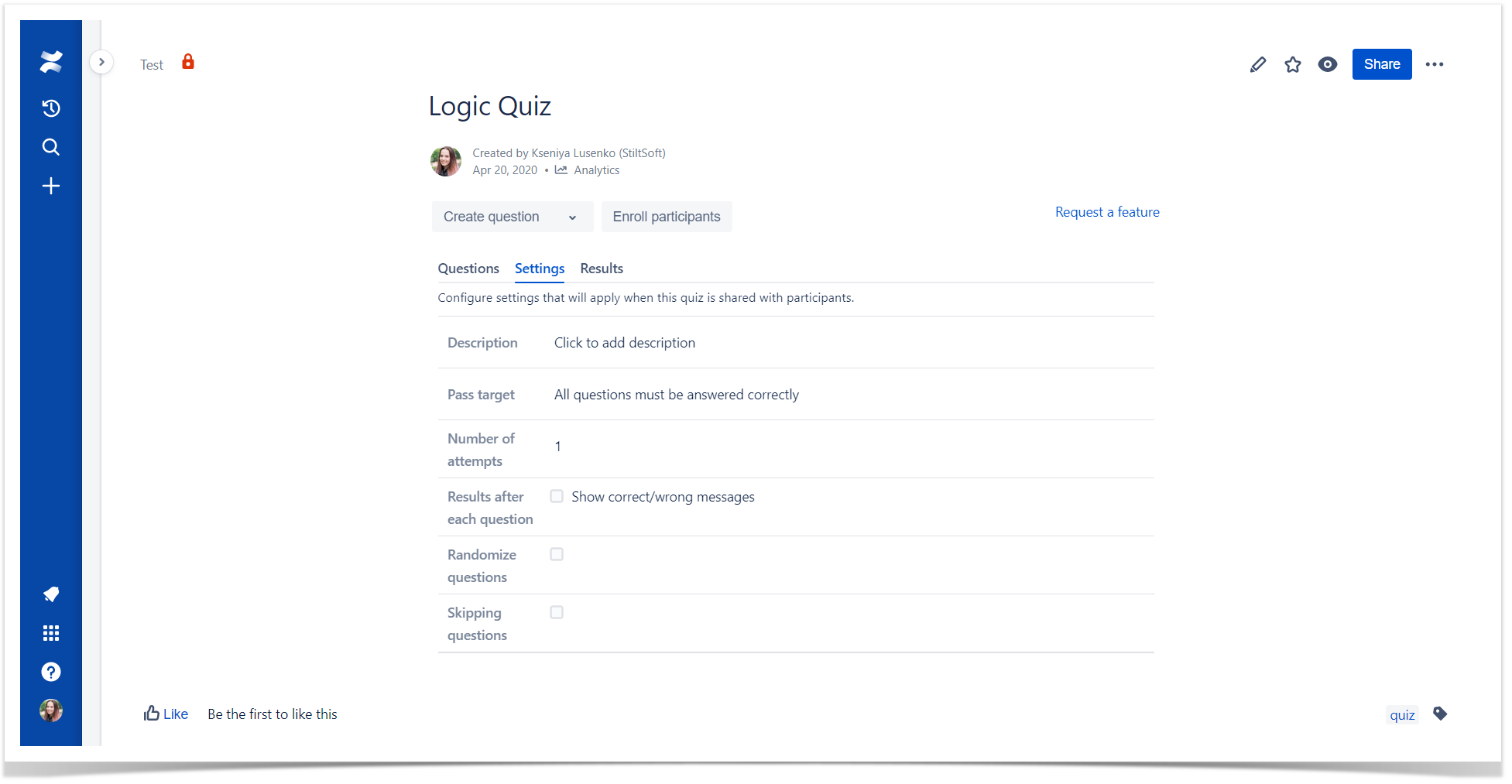The width and height of the screenshot is (1512, 784).
Task: Edit the page with pencil icon
Action: [x=1258, y=64]
